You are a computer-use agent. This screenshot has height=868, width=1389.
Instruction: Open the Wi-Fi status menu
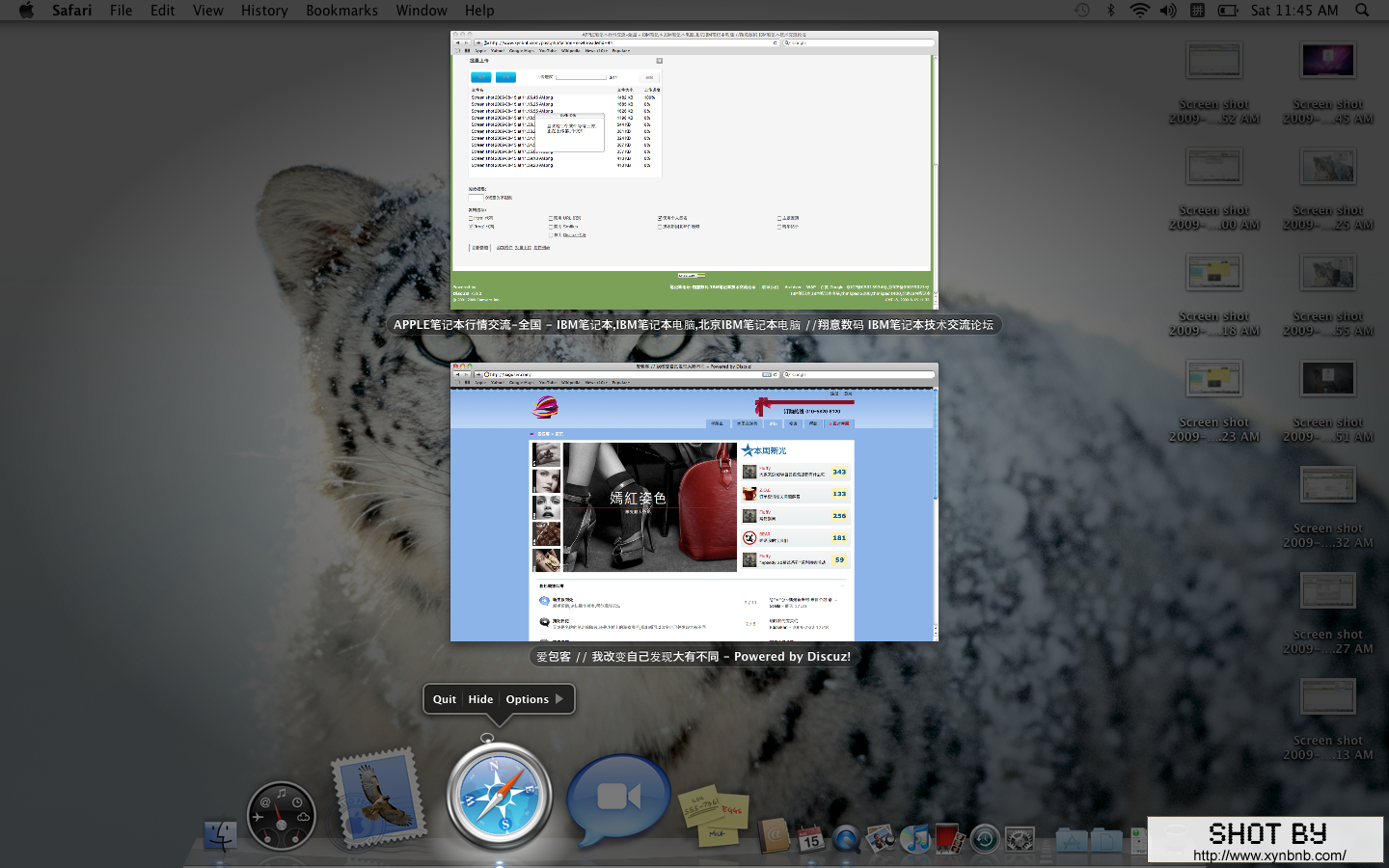pos(1139,11)
